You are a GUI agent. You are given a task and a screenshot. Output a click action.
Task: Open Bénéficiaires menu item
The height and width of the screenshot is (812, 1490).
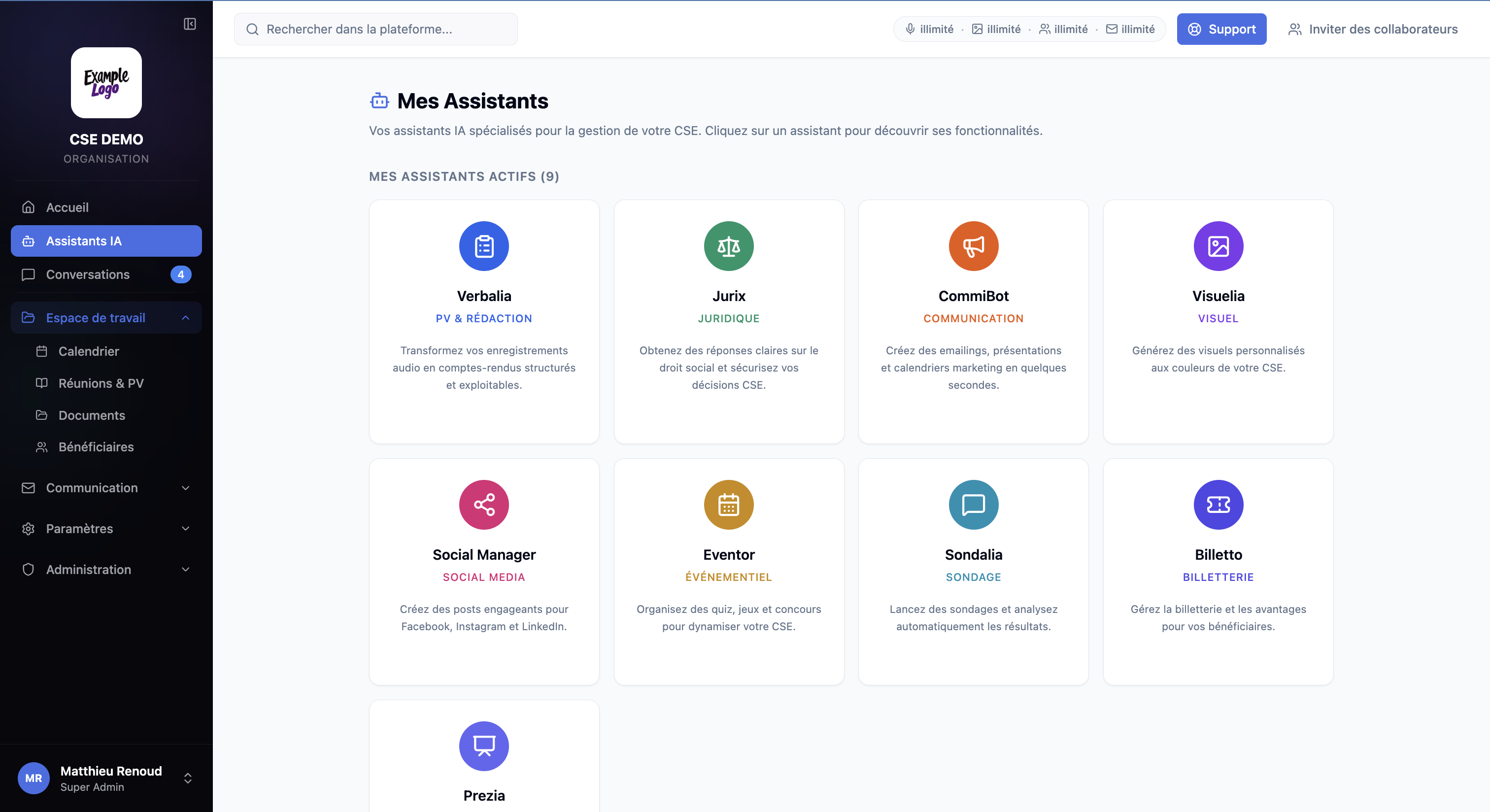112,447
